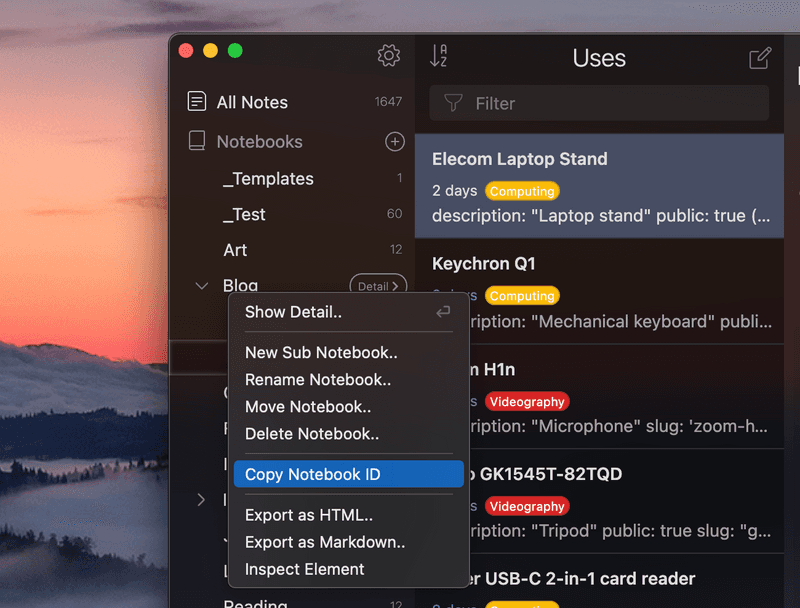
Task: Click Inspect Element menu item
Action: 305,570
